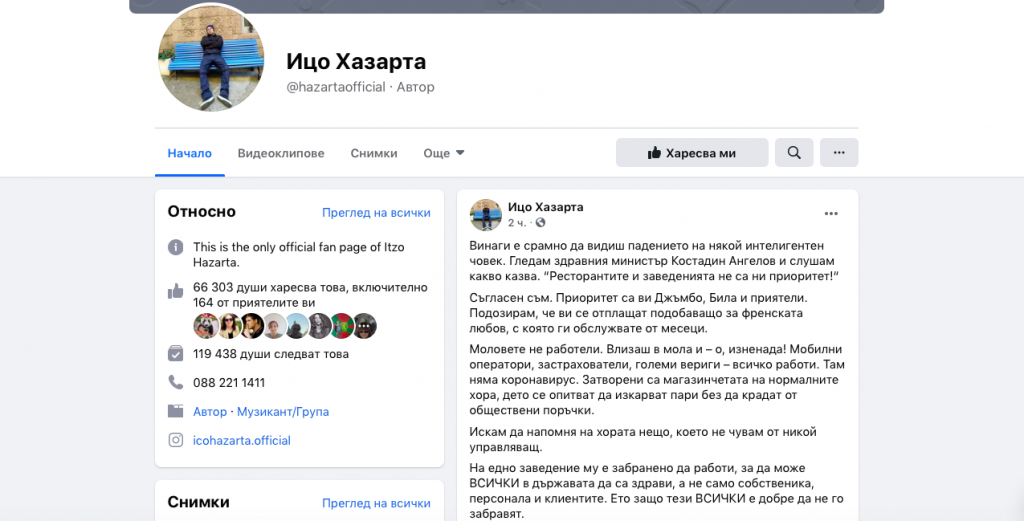Open the page's three-dot options menu

point(839,153)
